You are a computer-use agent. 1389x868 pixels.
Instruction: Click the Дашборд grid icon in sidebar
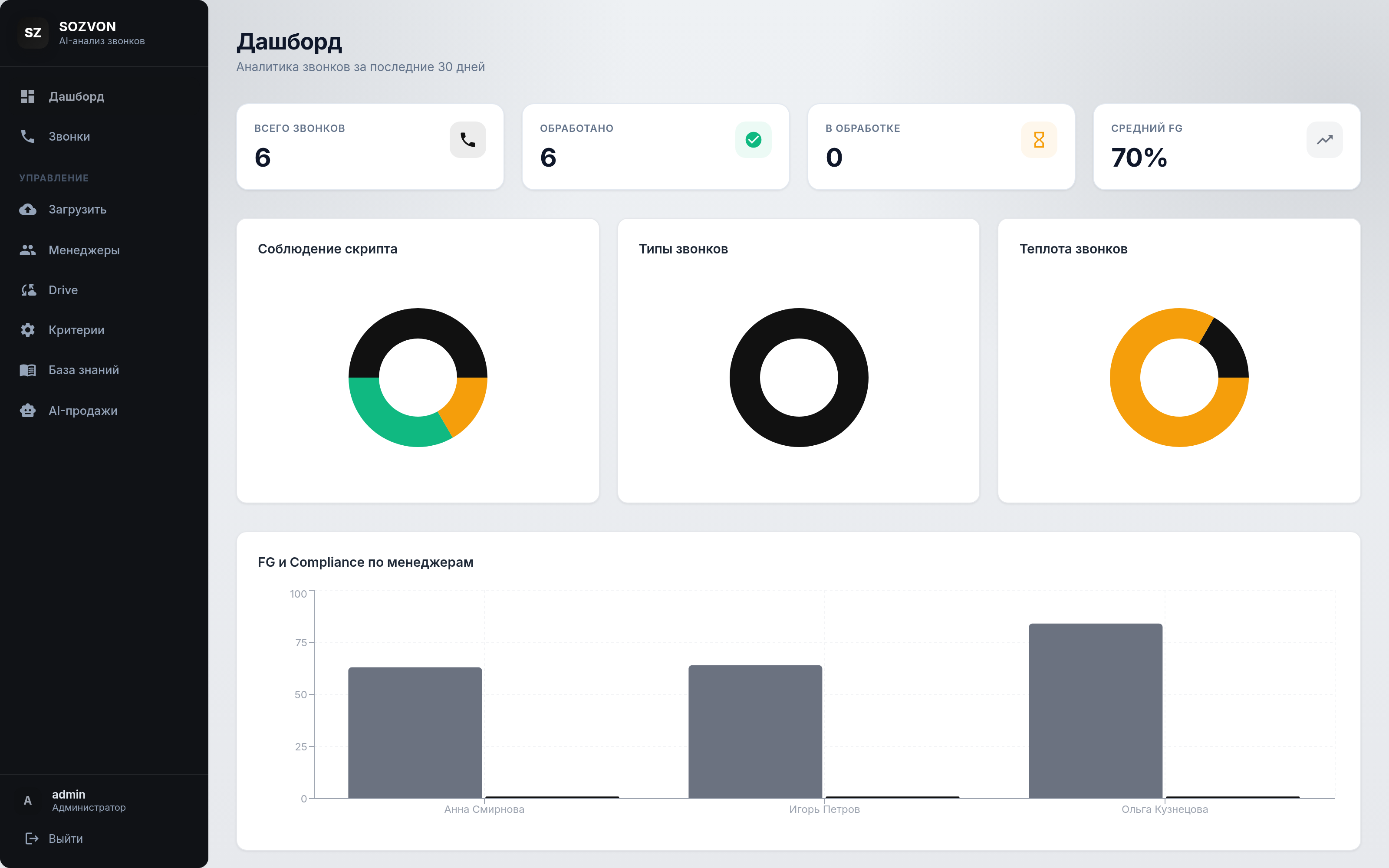click(27, 96)
